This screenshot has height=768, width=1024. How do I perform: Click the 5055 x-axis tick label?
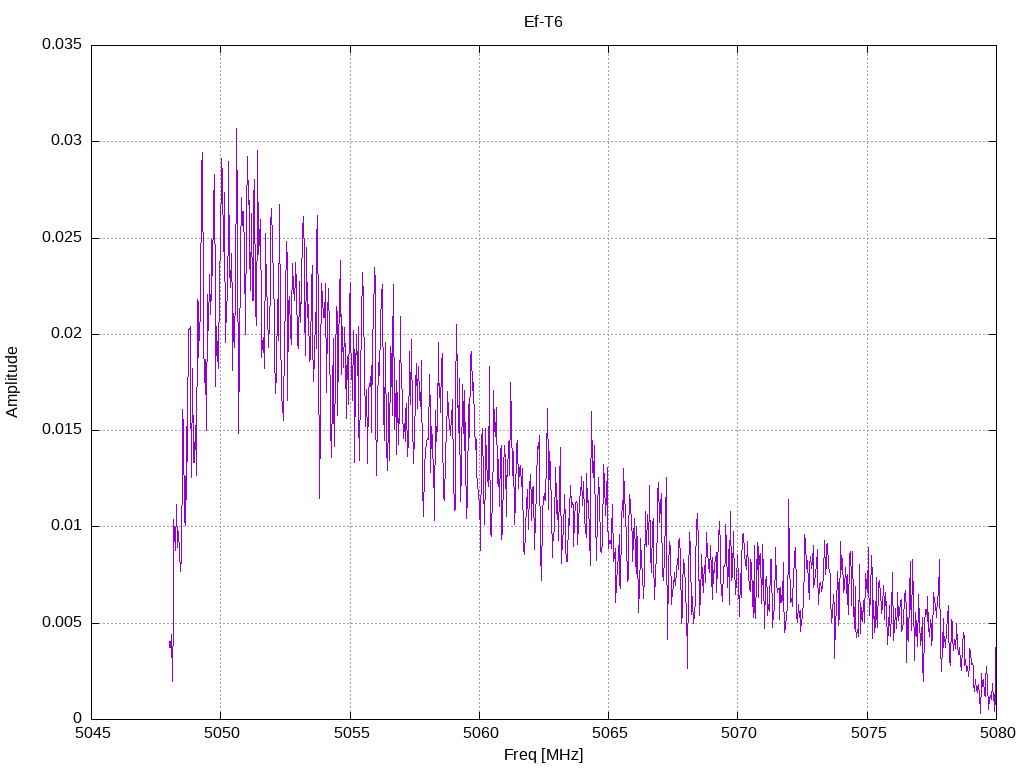click(x=351, y=733)
